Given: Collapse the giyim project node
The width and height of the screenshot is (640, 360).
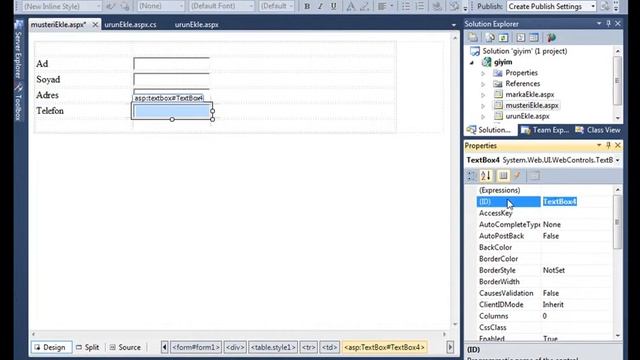Looking at the screenshot, I should [472, 62].
